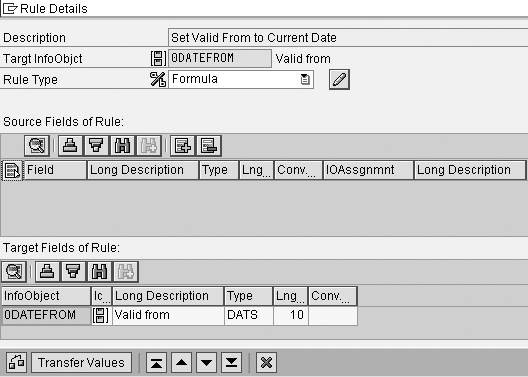Select the 0DATEFROM row in target table

[x=179, y=315]
